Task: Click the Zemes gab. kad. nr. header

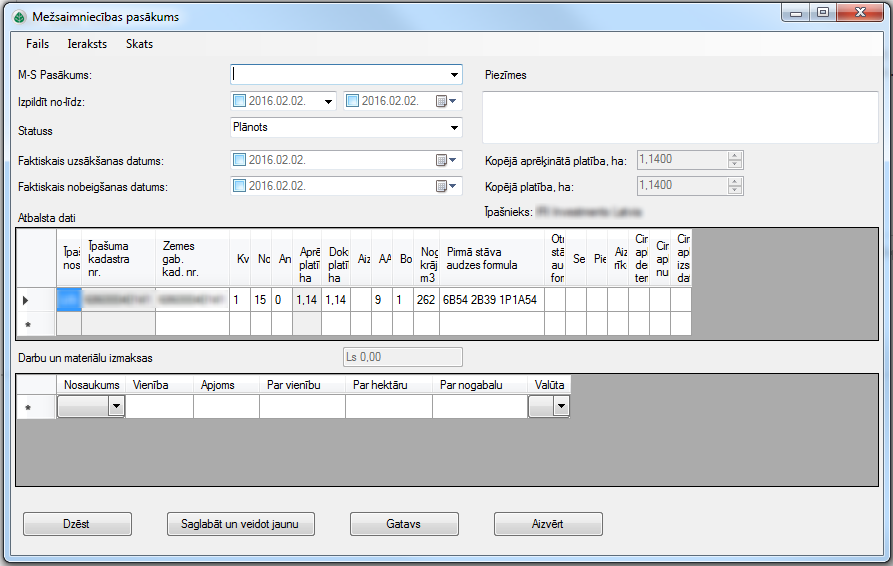Action: pos(192,259)
